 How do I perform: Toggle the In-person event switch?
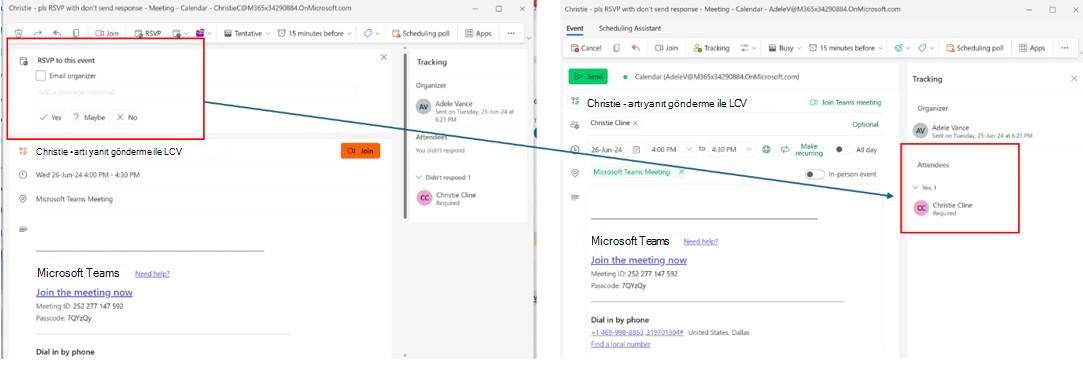tap(815, 174)
